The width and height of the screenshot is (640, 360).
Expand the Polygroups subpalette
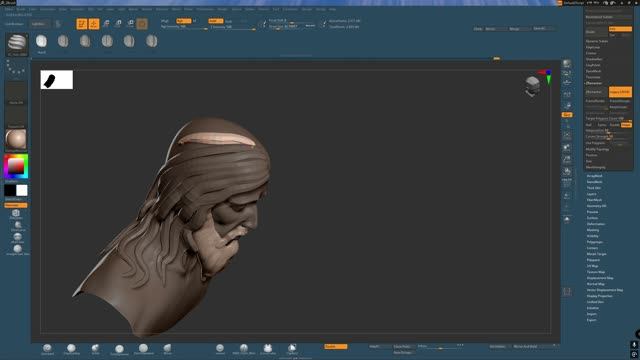coord(595,242)
